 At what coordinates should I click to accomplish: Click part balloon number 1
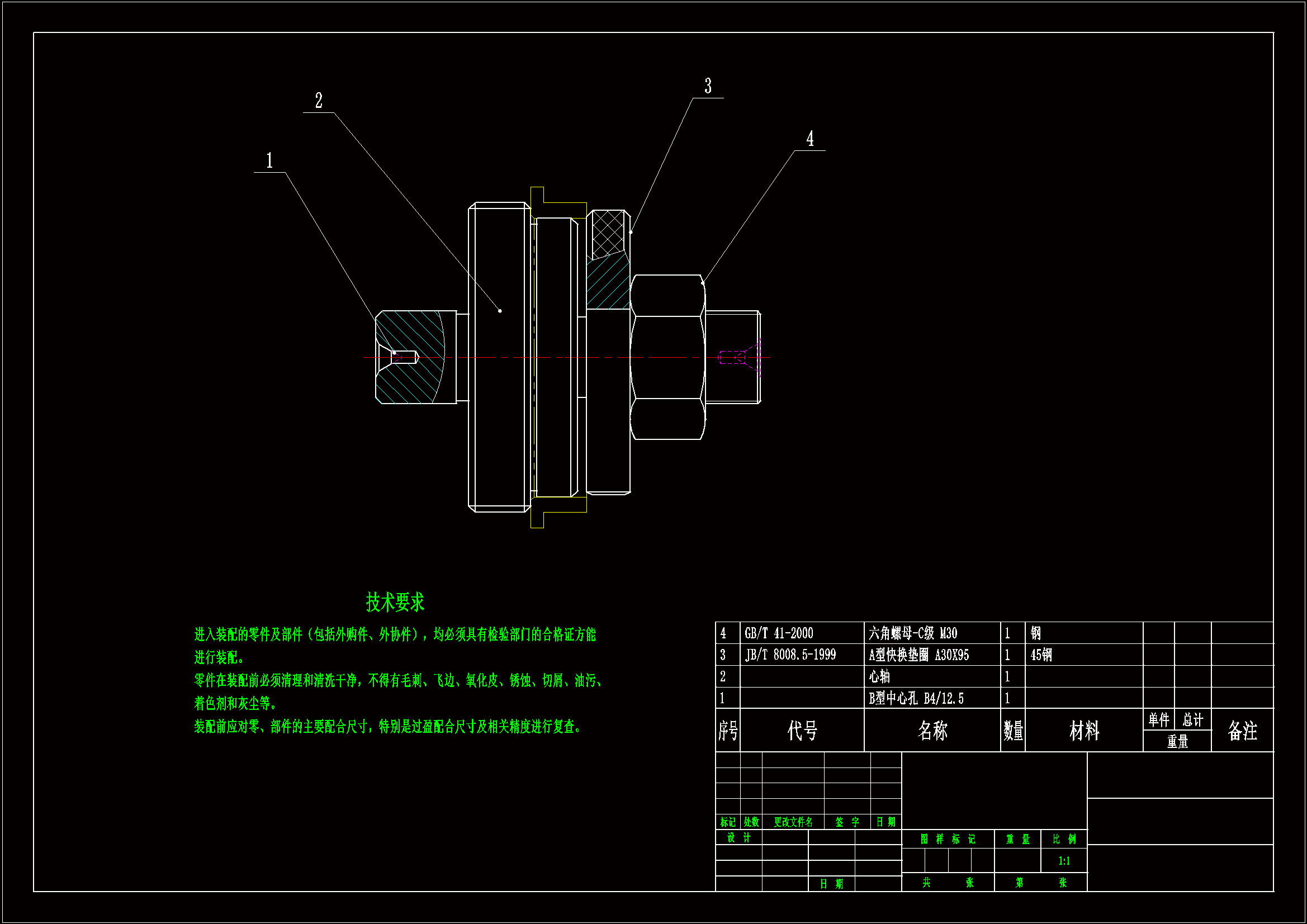270,160
